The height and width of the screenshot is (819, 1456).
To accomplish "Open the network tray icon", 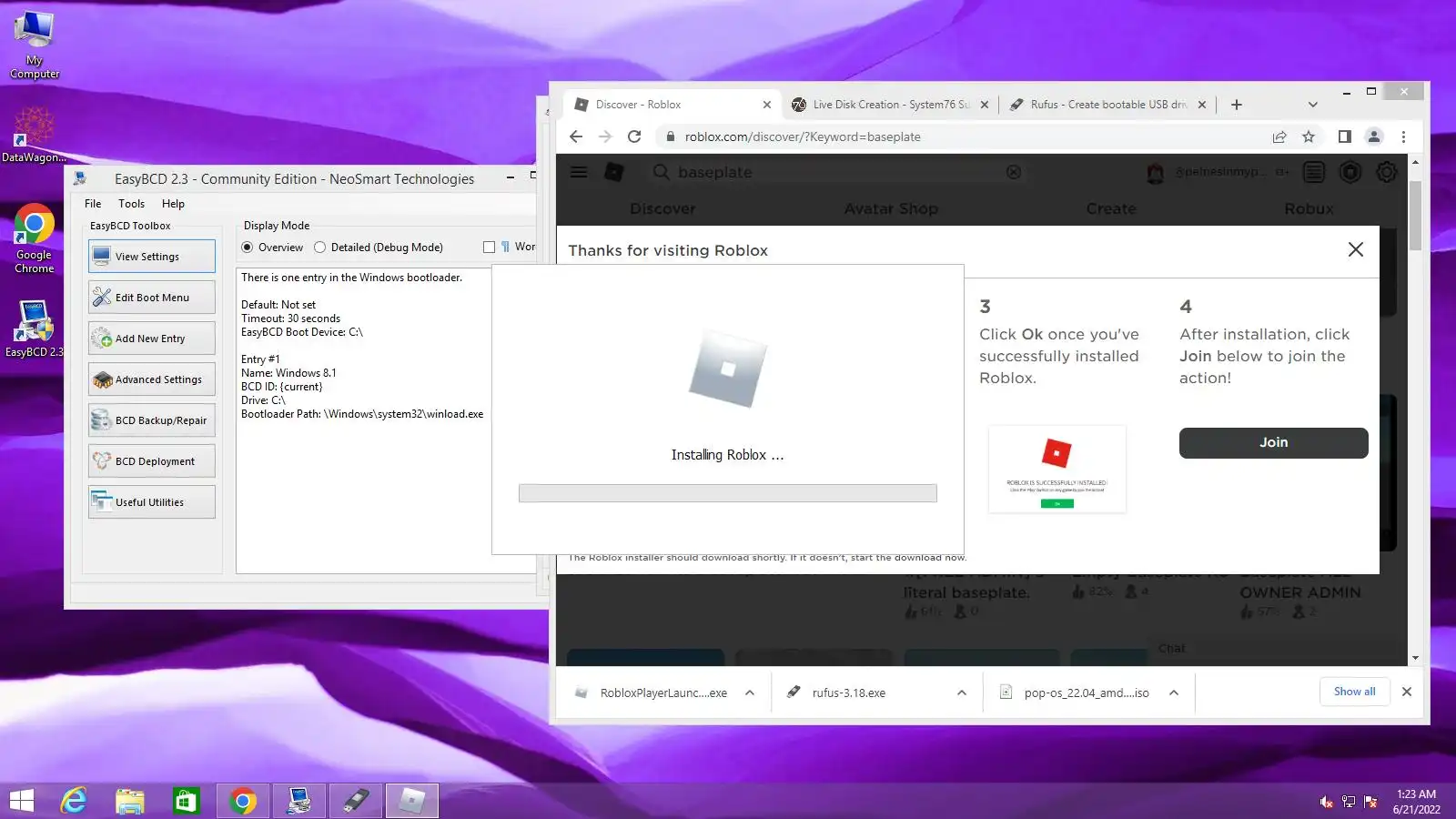I will pos(1349,802).
